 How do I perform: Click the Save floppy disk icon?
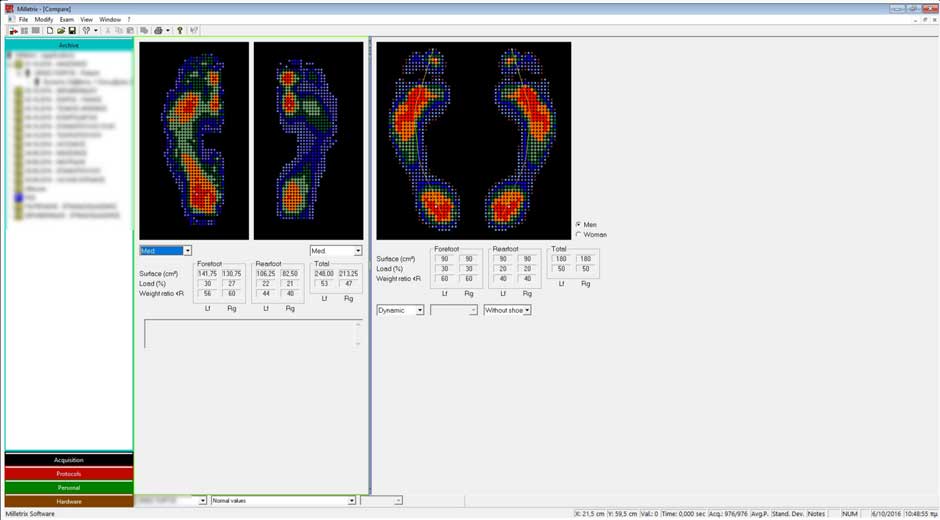[72, 31]
